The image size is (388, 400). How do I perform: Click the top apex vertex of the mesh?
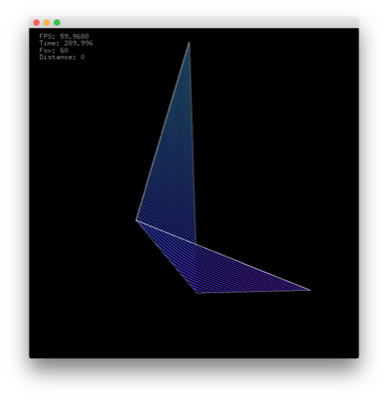(x=189, y=42)
